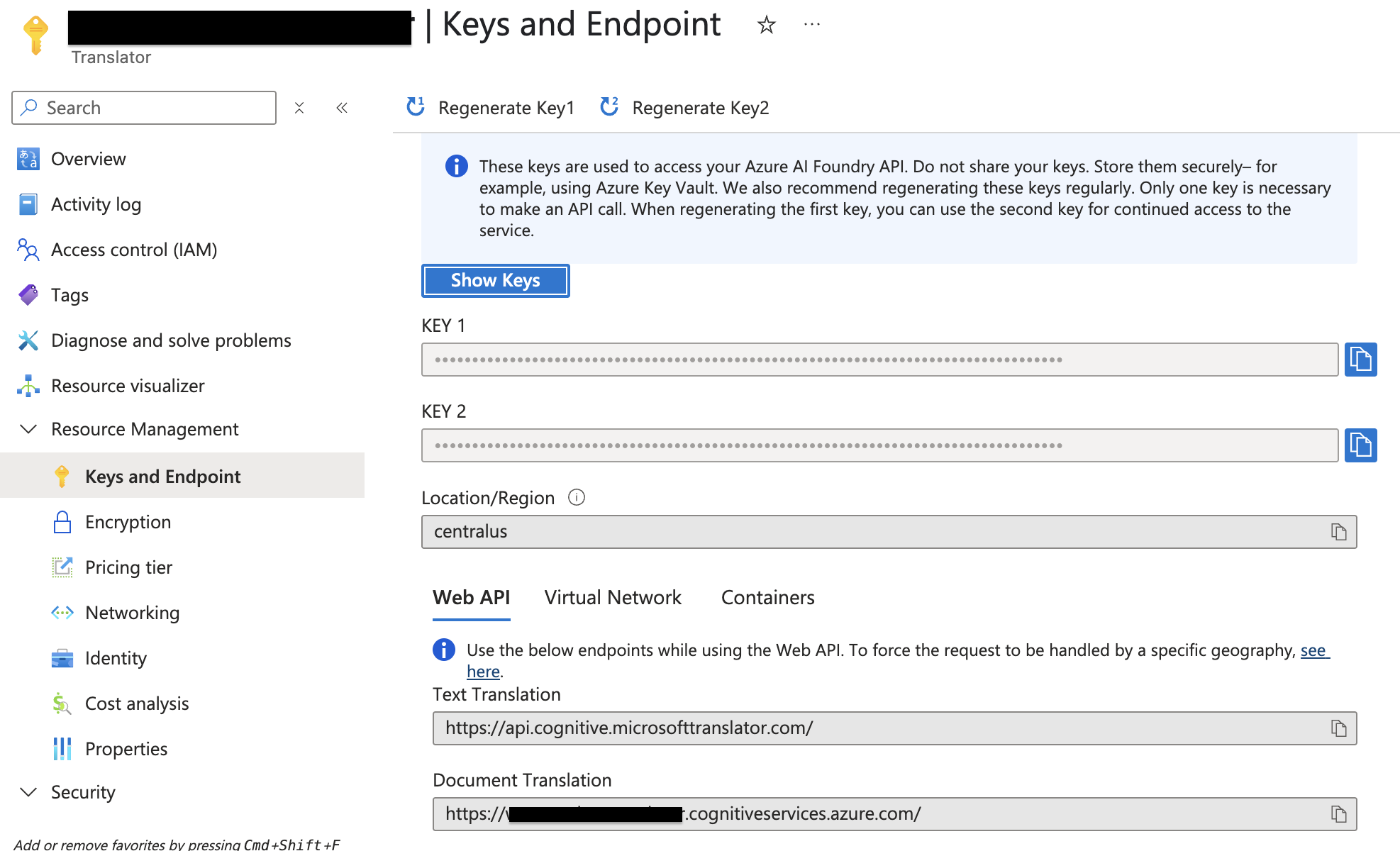Click the yellow key icon beside Keys and Endpoint
The height and width of the screenshot is (851, 1400).
62,477
